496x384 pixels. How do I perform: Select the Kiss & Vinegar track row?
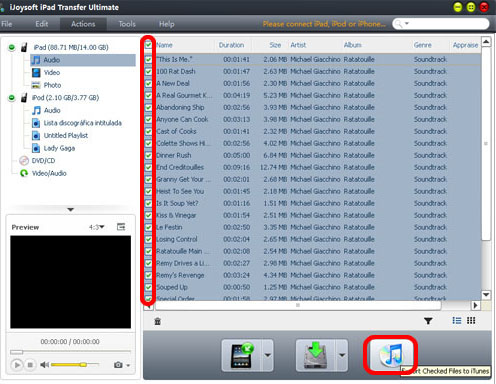313,216
